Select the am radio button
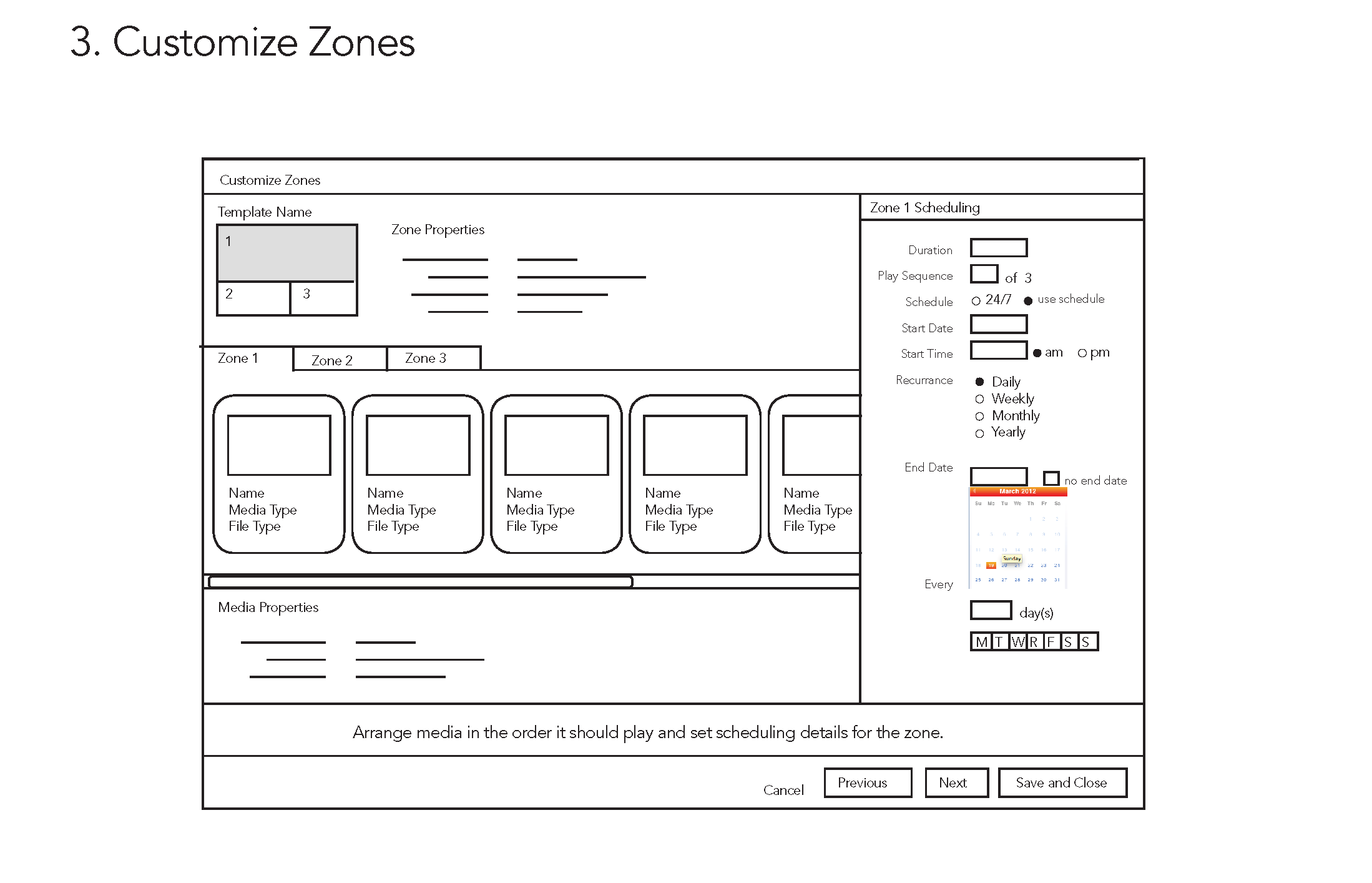This screenshot has width=1372, height=883. click(1037, 353)
